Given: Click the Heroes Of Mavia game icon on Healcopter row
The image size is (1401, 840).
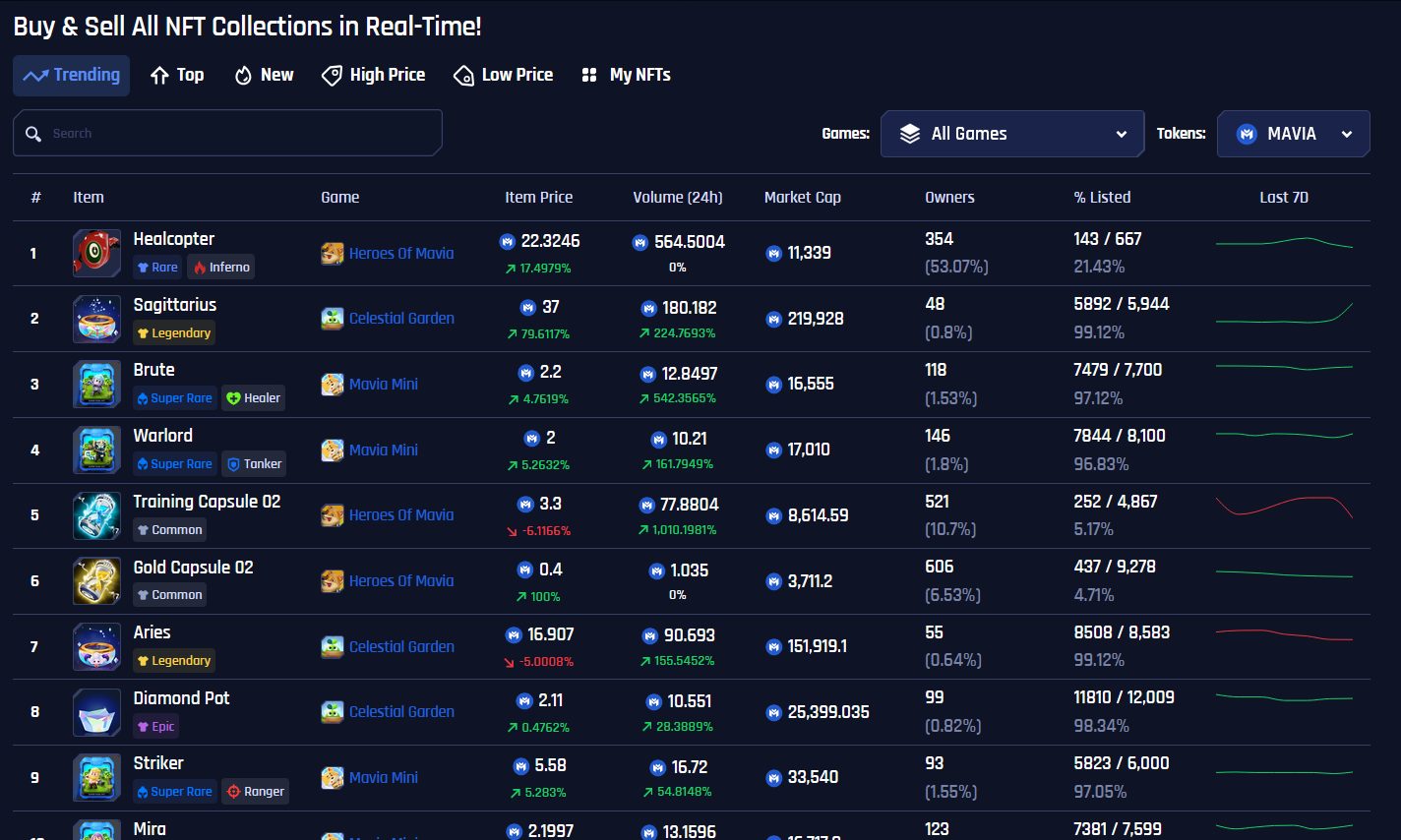Looking at the screenshot, I should [332, 253].
